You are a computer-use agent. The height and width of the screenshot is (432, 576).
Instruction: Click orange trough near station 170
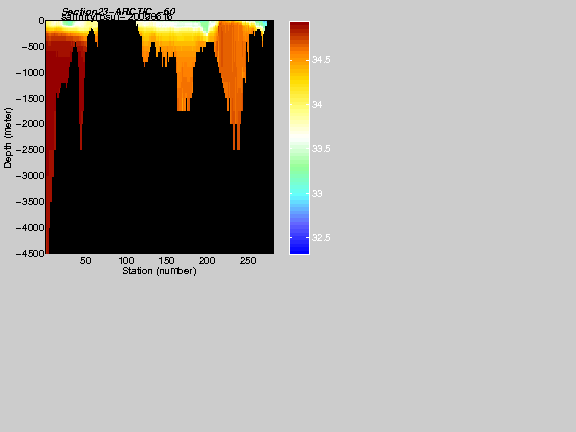point(184,84)
